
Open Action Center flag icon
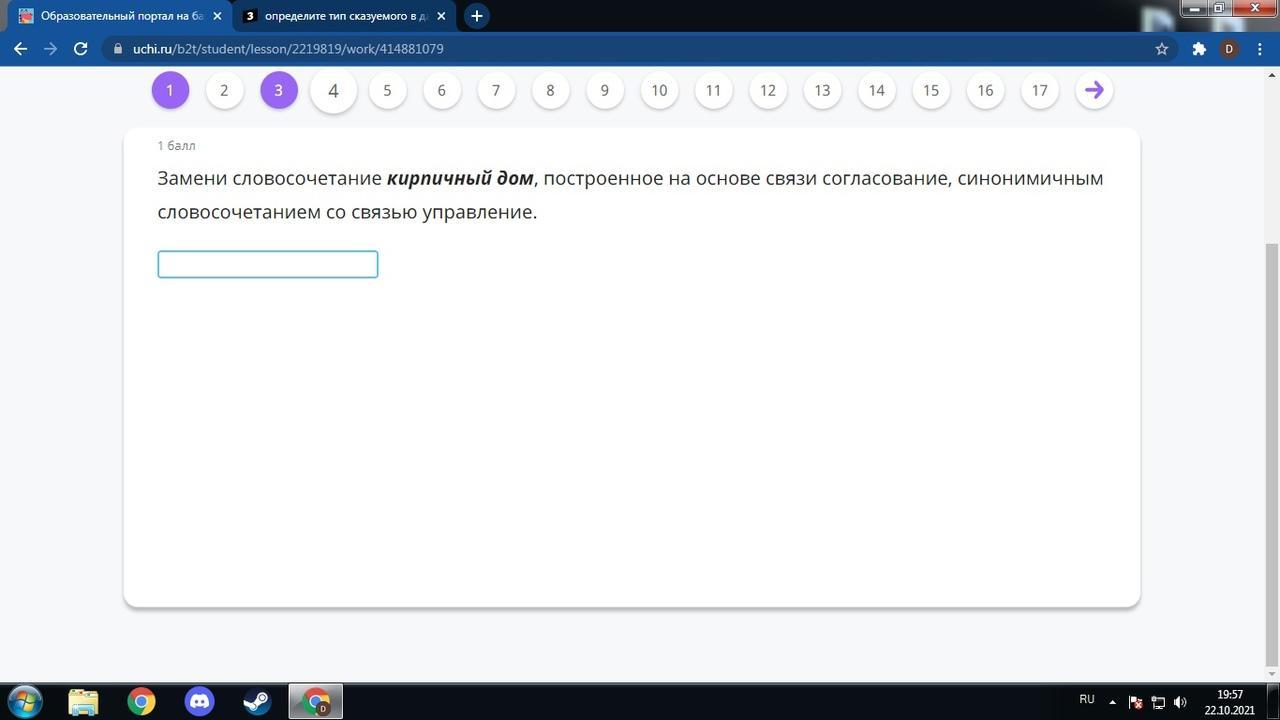click(1135, 702)
